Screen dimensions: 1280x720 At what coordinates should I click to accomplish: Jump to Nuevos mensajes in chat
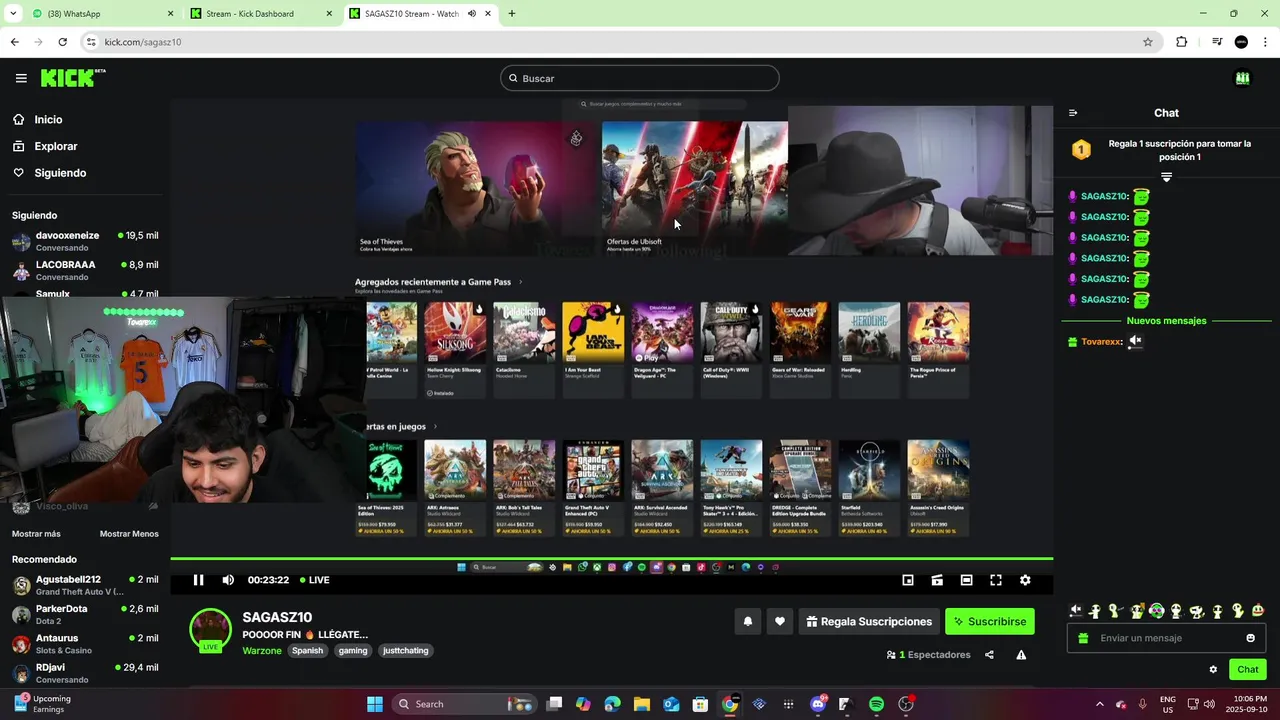click(x=1166, y=321)
